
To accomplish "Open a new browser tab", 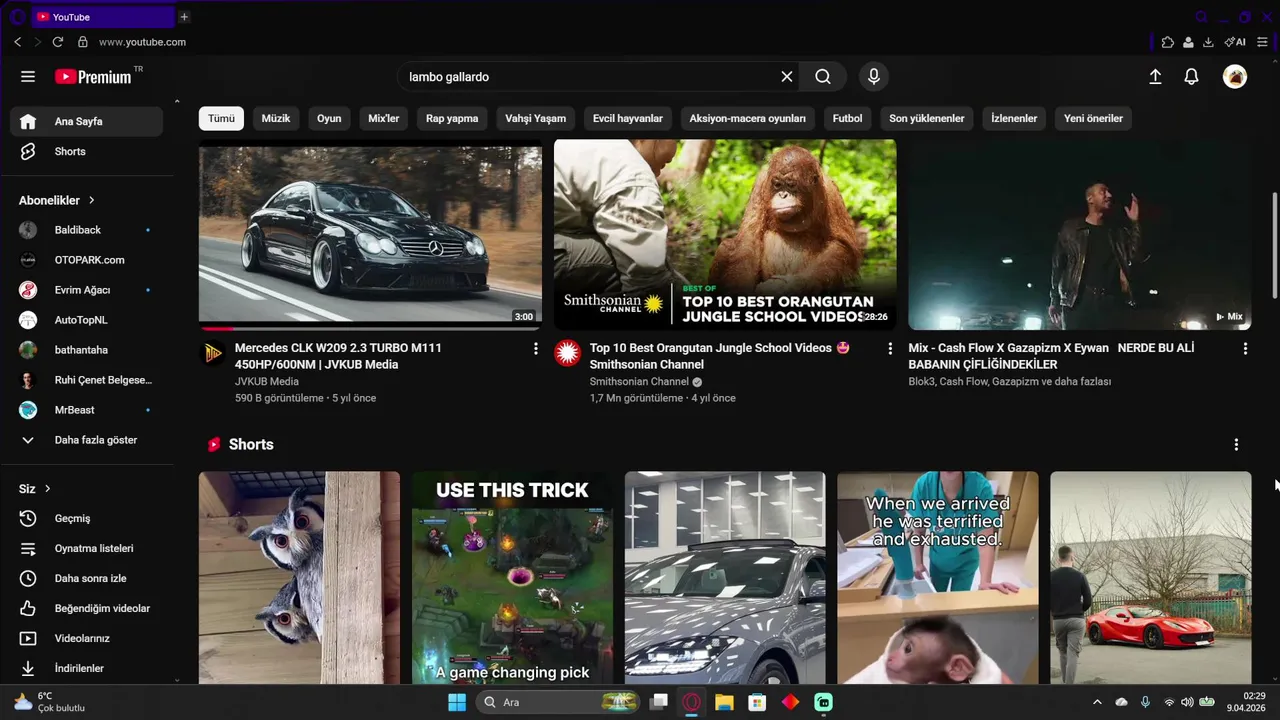I will pyautogui.click(x=184, y=17).
